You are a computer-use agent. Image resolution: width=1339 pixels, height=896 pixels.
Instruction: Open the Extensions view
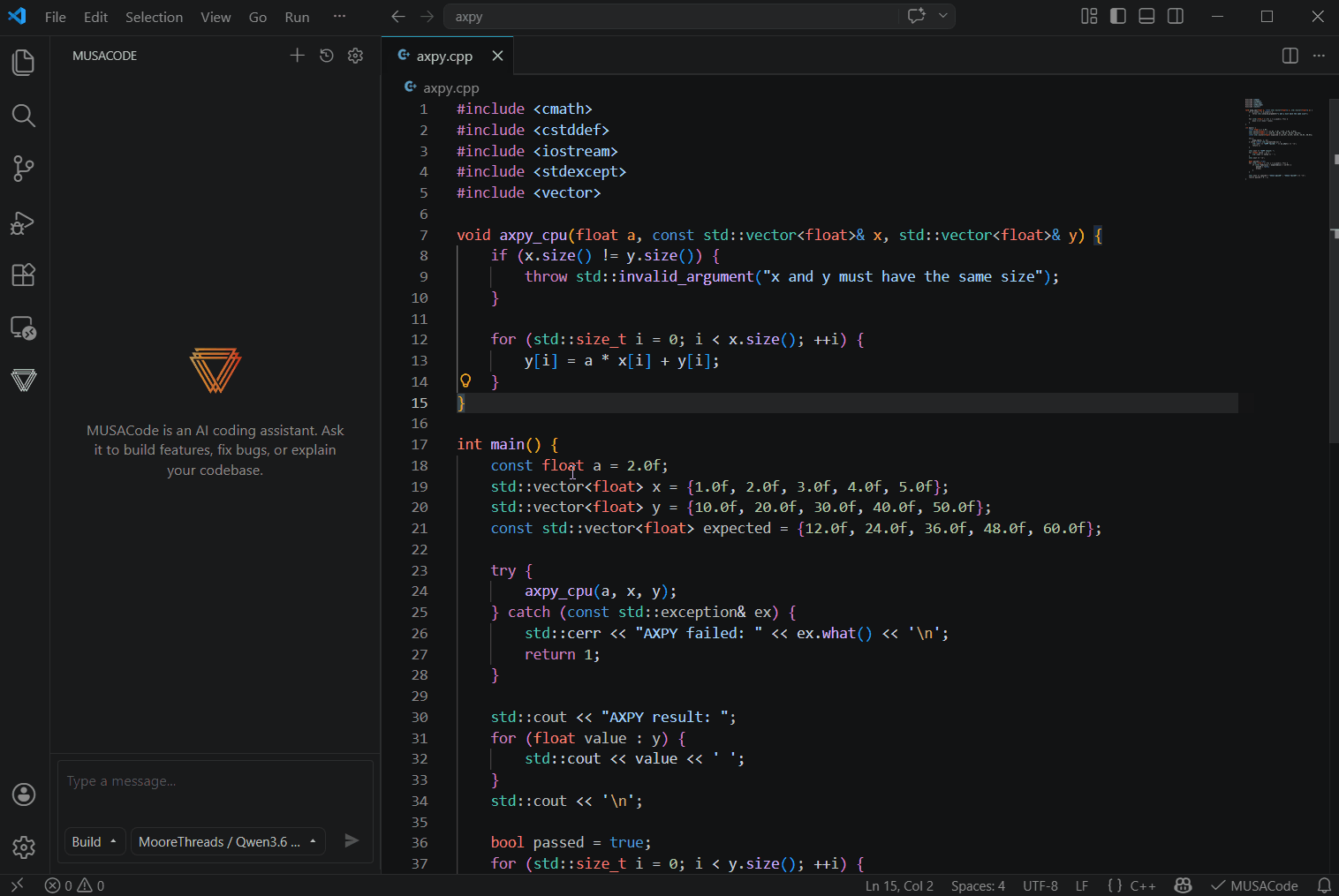[24, 275]
